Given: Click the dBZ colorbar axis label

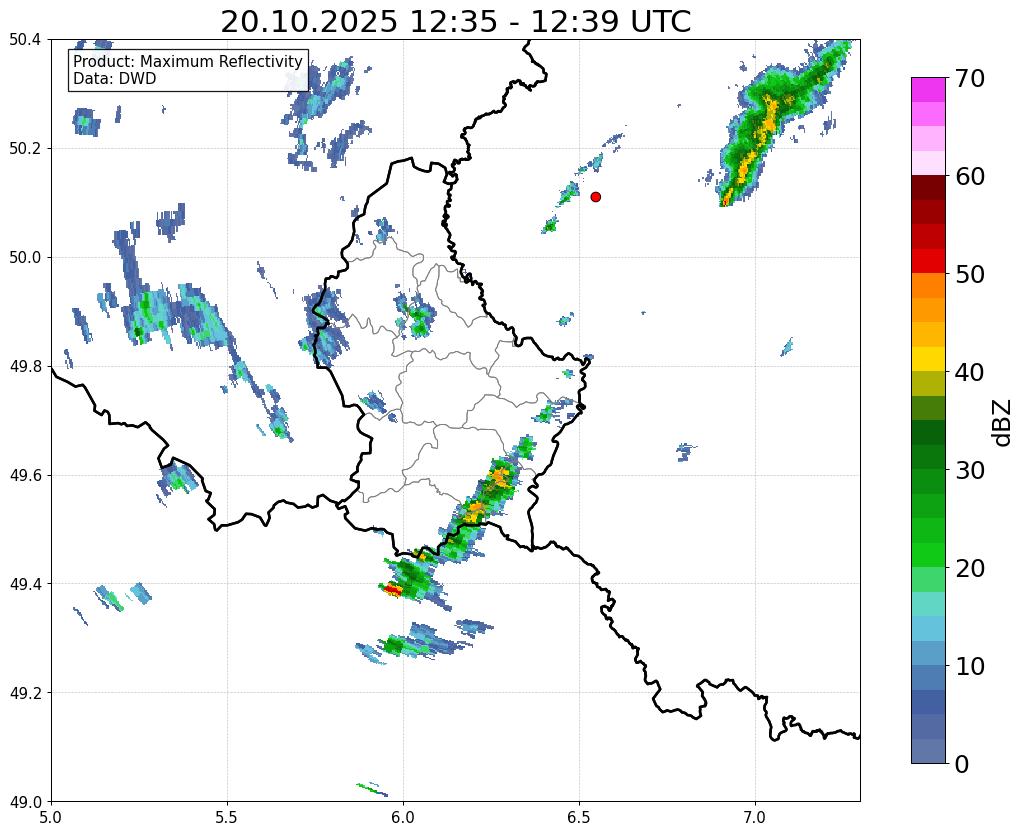Looking at the screenshot, I should coord(1003,422).
